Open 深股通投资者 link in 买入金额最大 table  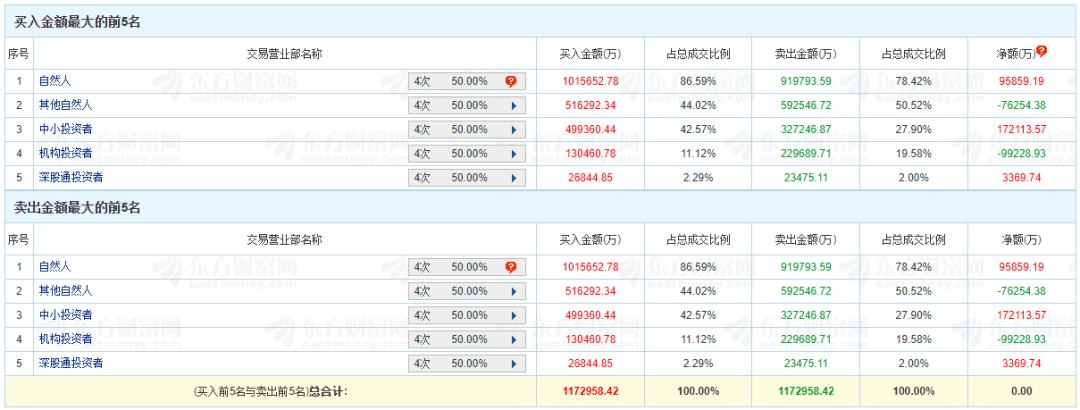click(70, 178)
